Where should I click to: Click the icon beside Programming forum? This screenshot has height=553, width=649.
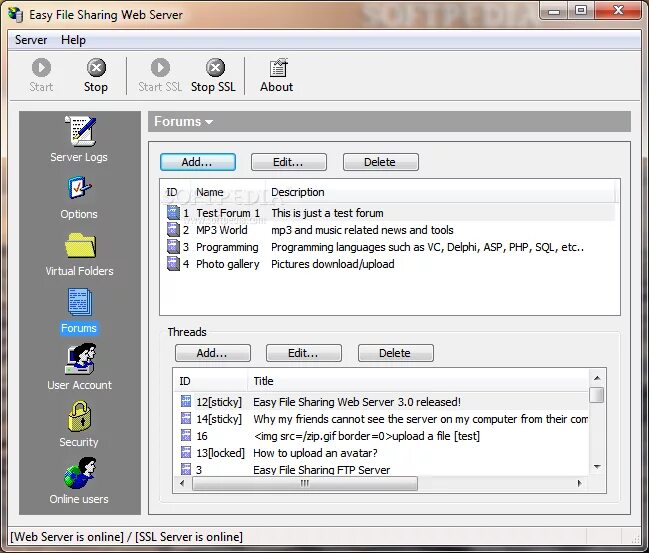173,247
